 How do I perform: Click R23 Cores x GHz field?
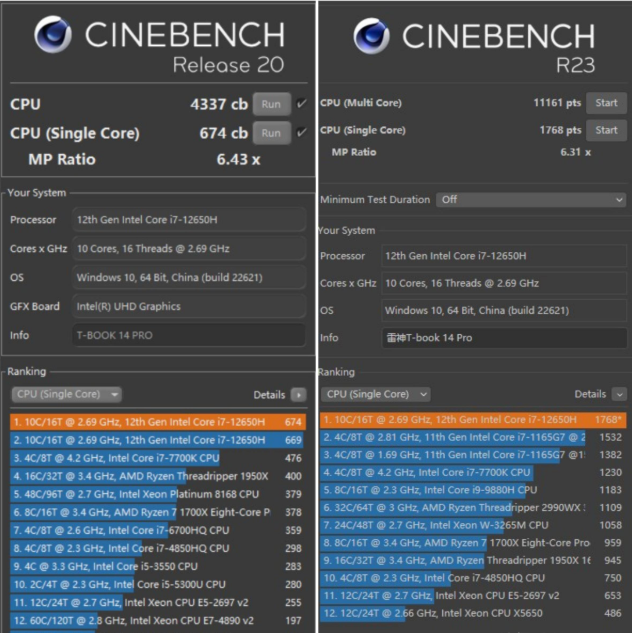coord(504,283)
